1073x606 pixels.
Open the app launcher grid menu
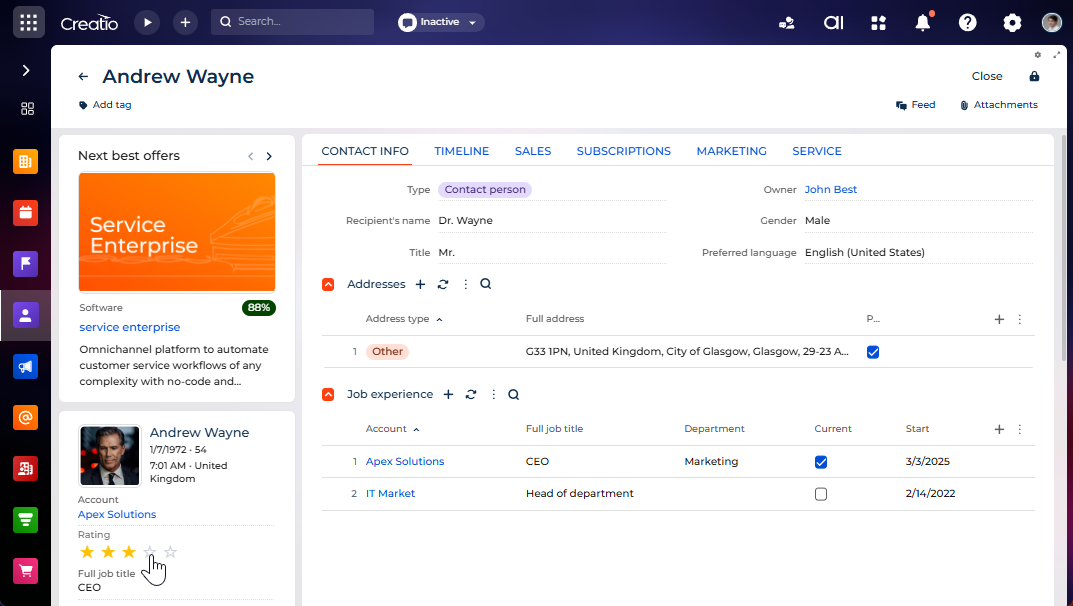[29, 22]
